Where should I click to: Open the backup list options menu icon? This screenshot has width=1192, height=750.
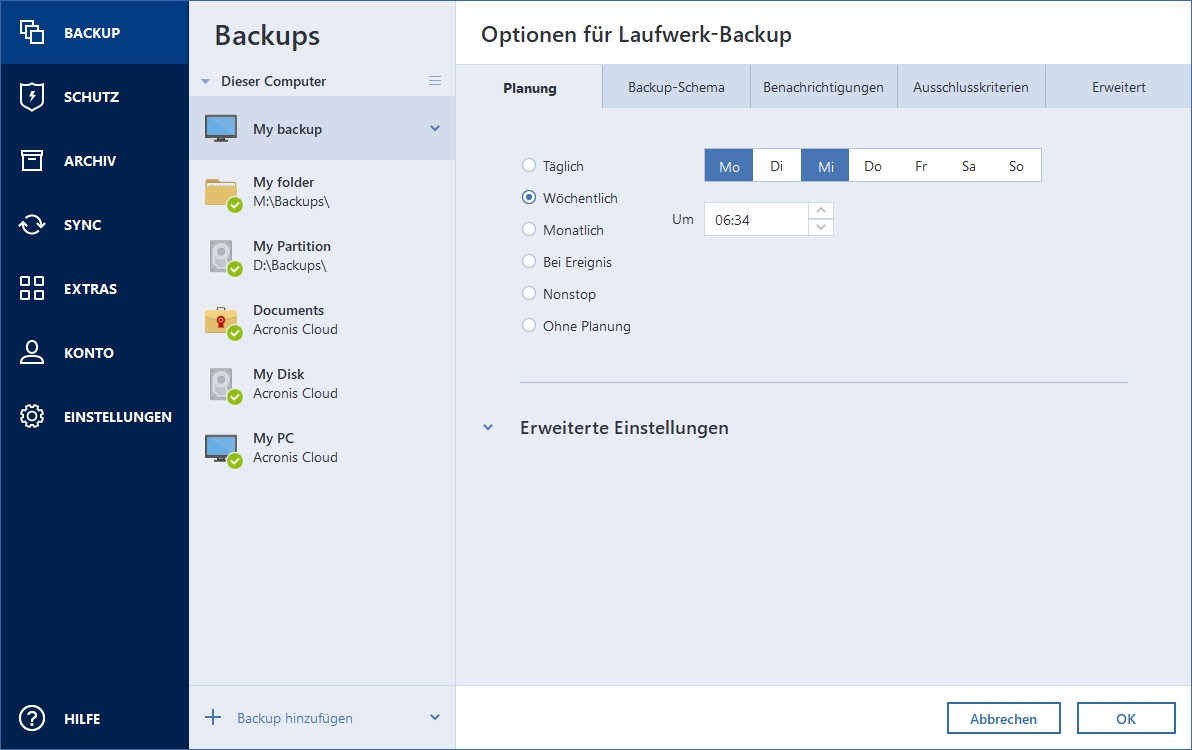coord(435,81)
